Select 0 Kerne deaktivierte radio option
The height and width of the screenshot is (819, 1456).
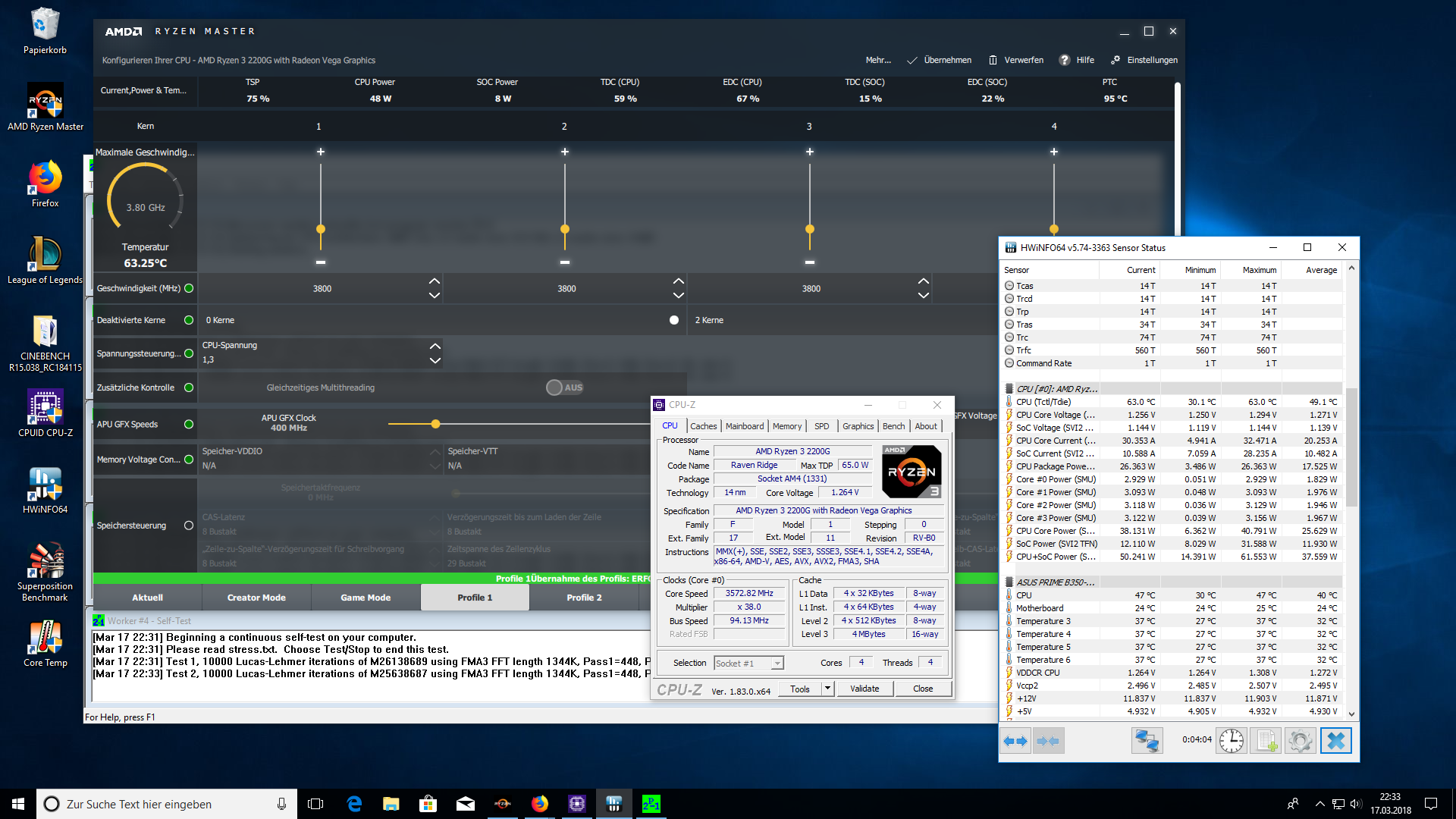point(674,320)
